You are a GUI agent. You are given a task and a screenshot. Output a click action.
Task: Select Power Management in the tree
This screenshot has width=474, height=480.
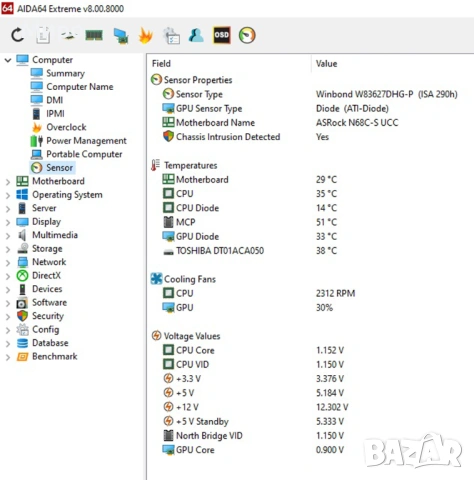click(86, 141)
